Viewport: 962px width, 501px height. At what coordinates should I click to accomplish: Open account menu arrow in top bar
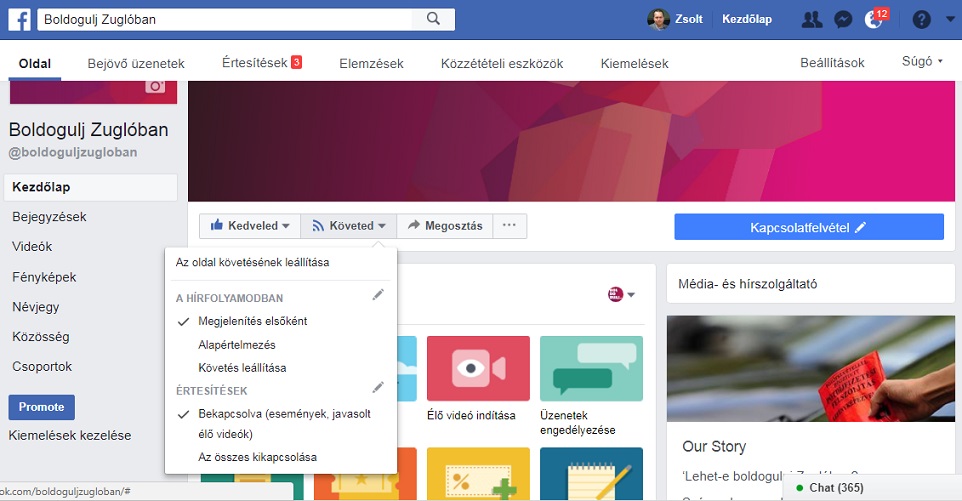[950, 19]
